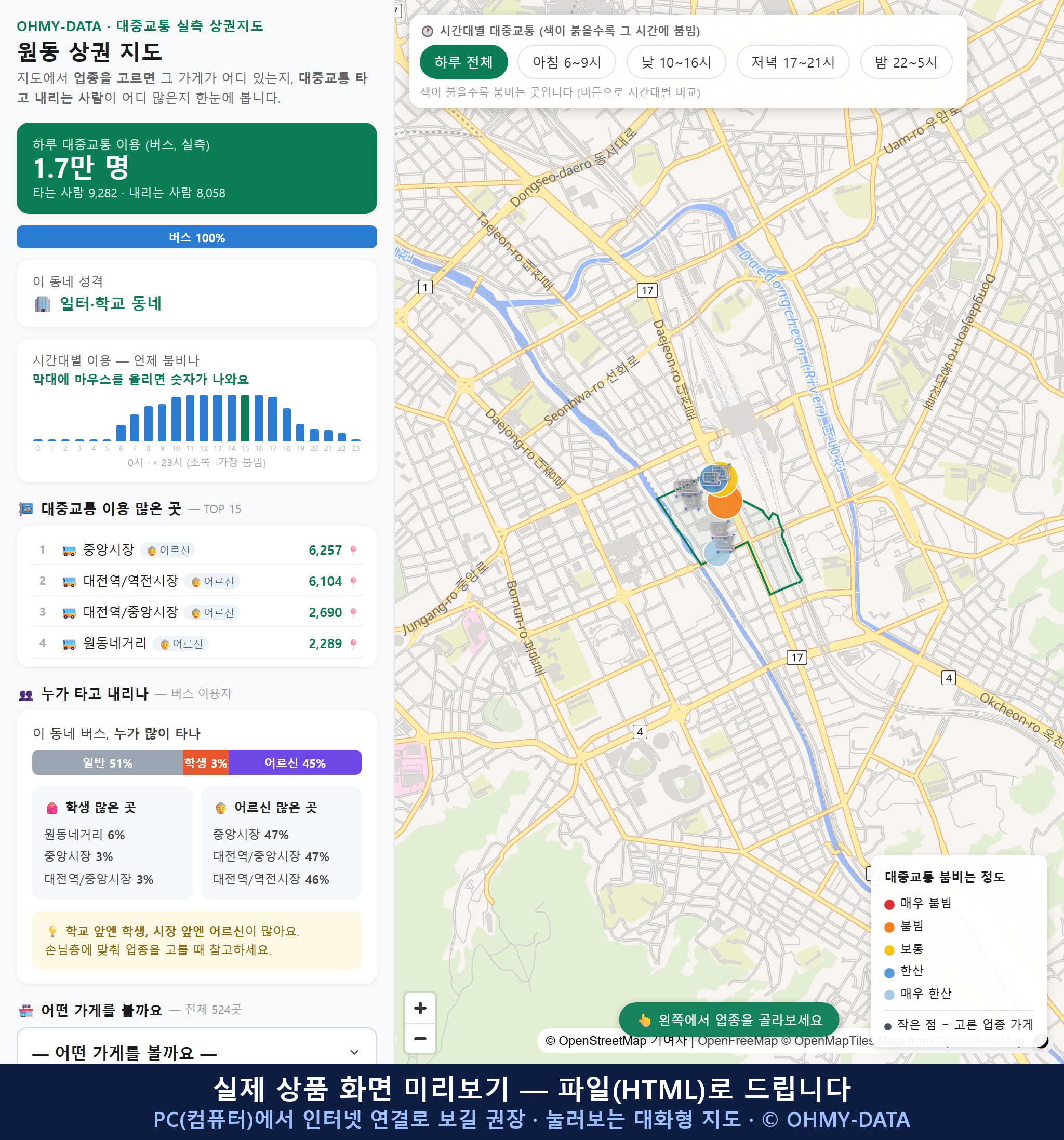Select the 아침 6~9시 time filter
The width and height of the screenshot is (1064, 1140).
coord(567,62)
